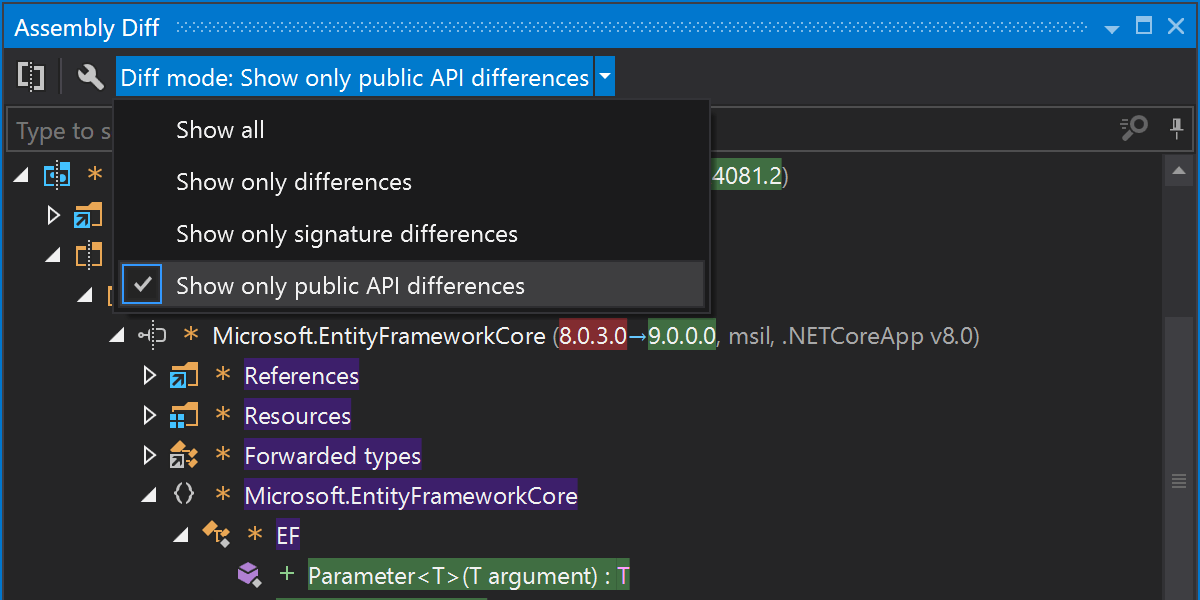Image resolution: width=1200 pixels, height=600 pixels.
Task: Toggle the pin icon beside search
Action: click(1176, 130)
